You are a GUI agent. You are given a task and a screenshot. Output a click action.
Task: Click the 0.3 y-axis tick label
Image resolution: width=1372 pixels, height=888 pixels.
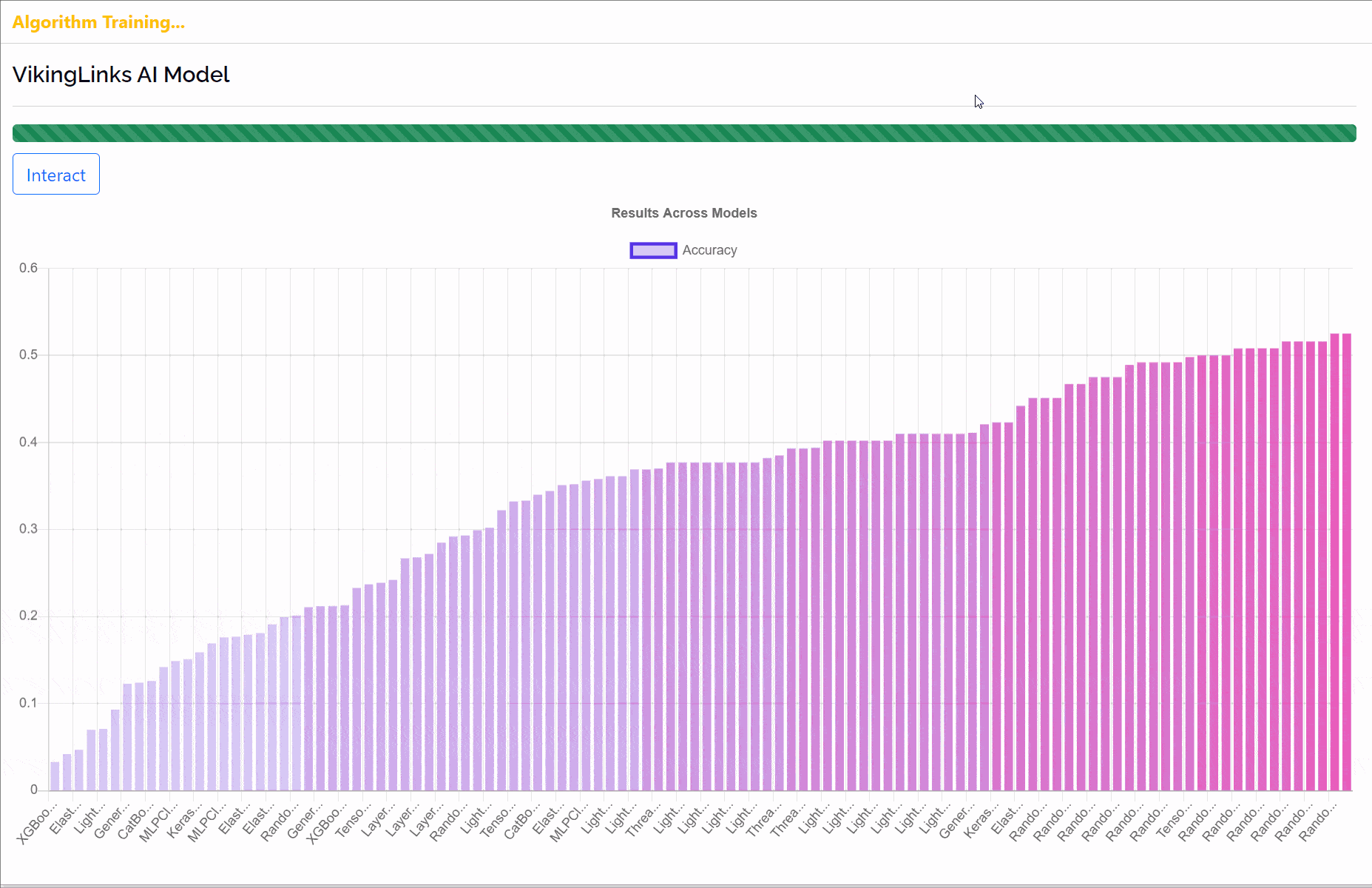pos(28,529)
